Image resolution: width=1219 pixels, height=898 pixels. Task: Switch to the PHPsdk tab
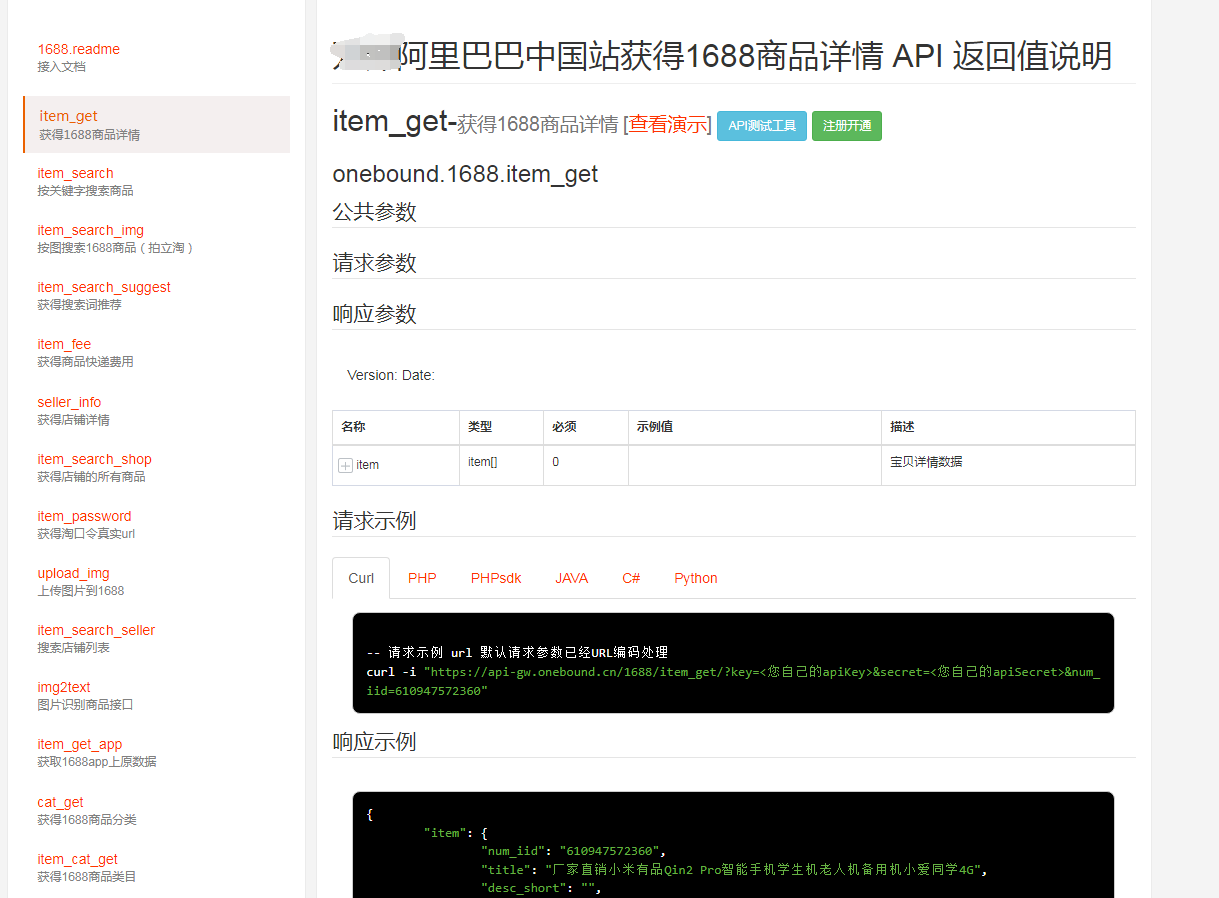(496, 578)
